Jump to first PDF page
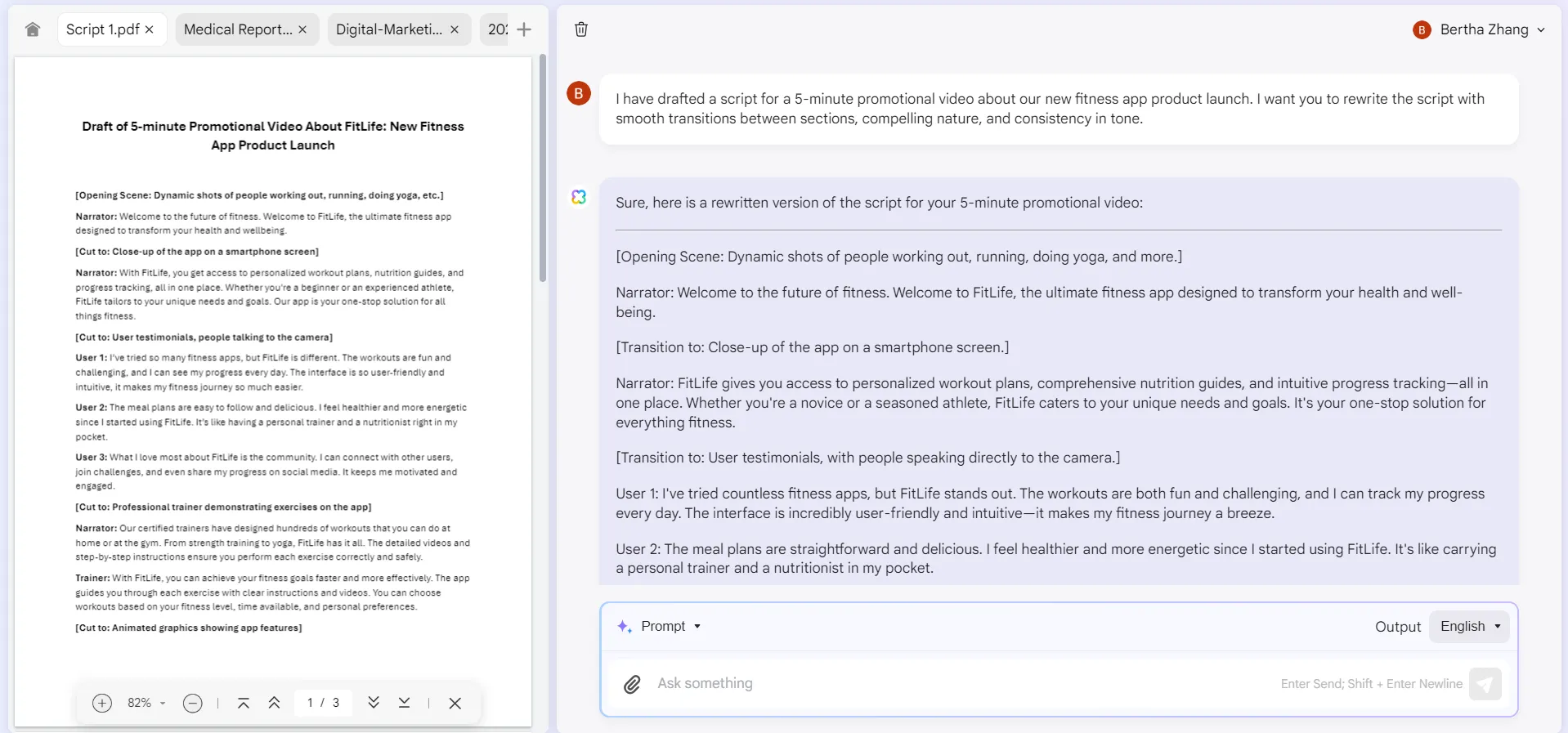The height and width of the screenshot is (733, 1568). click(244, 703)
